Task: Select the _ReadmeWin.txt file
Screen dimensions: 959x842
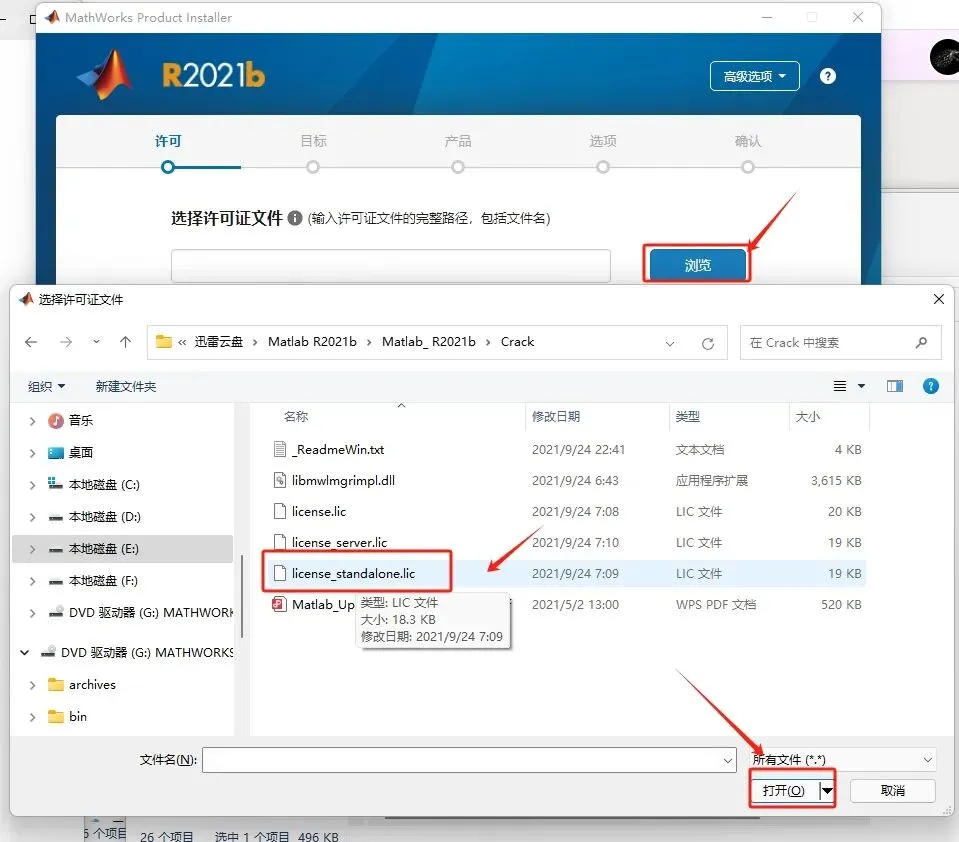Action: click(x=338, y=449)
